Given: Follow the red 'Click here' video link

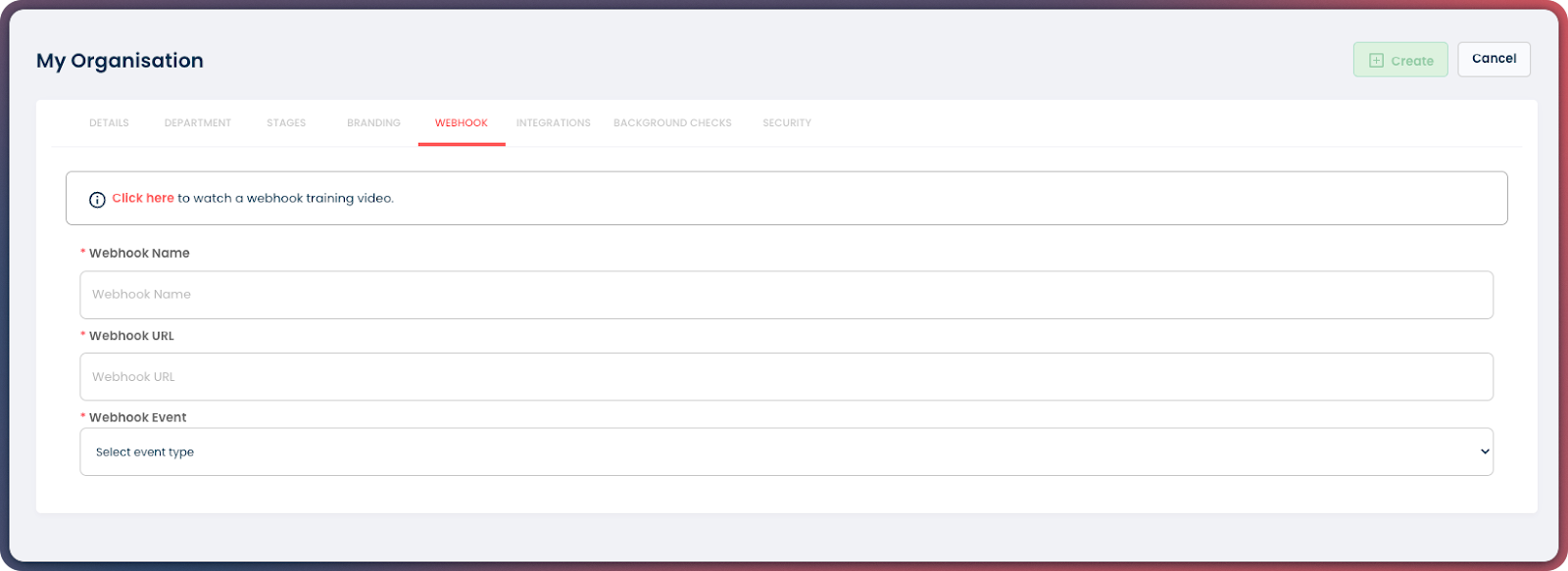Looking at the screenshot, I should tap(143, 198).
